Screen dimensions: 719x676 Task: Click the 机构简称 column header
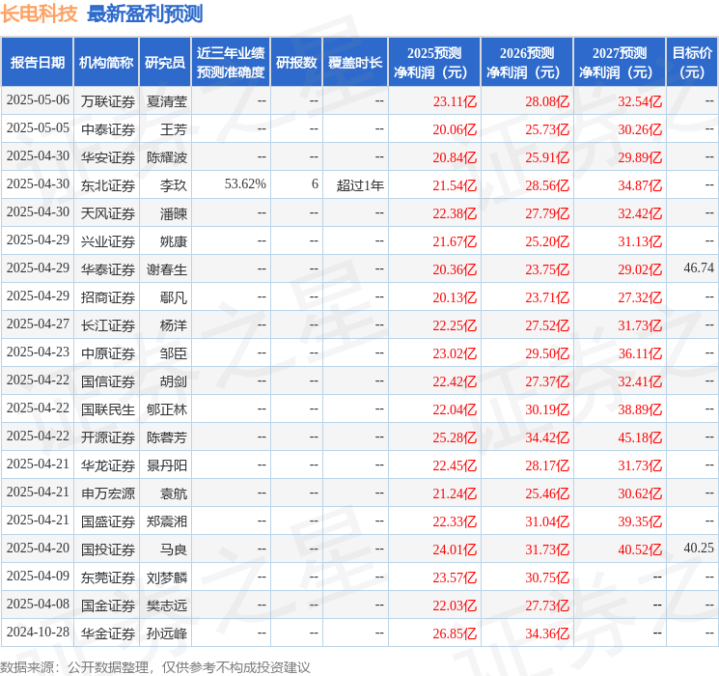106,62
